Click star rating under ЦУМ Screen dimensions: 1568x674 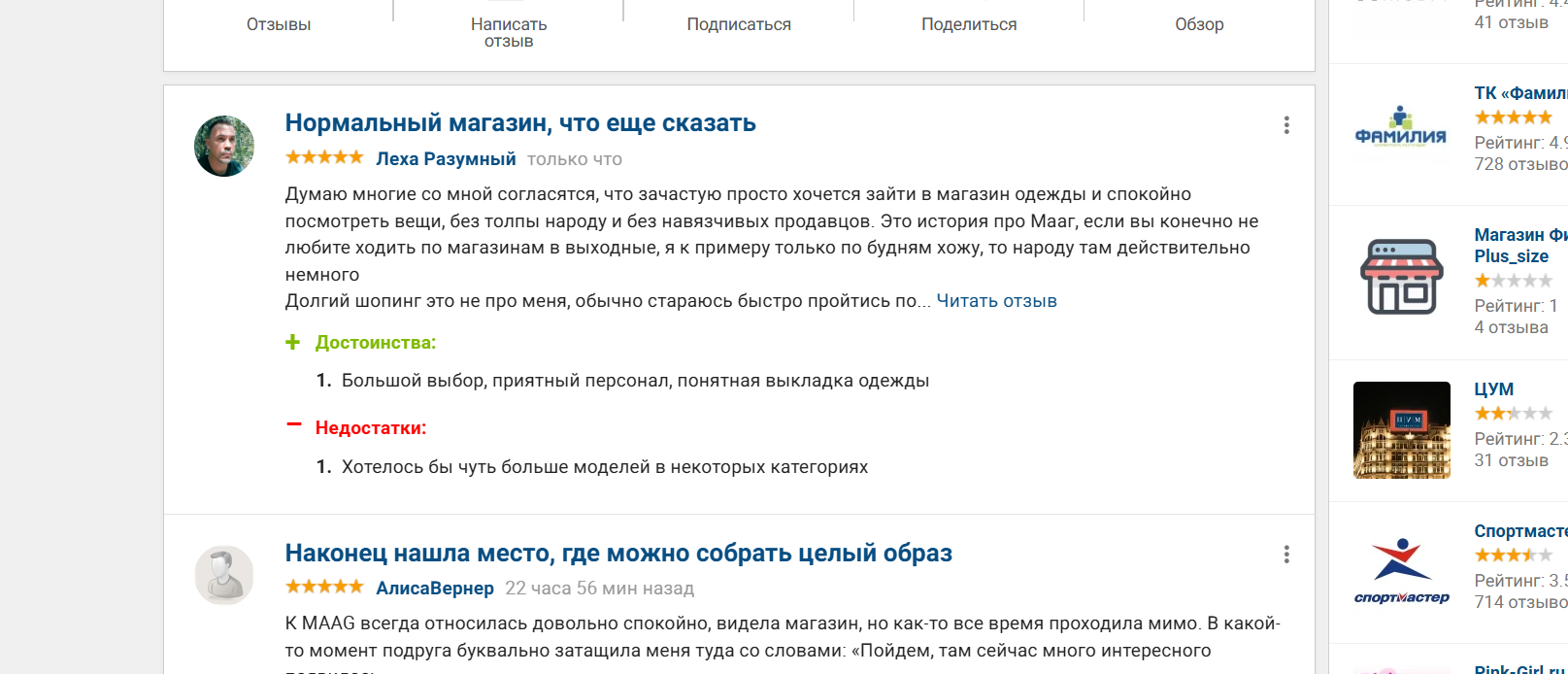coord(1513,414)
